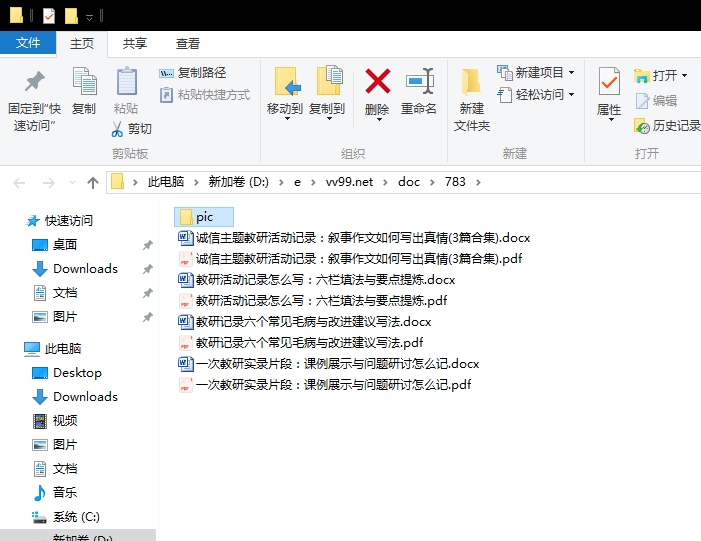Open the Copy to (复制到) menu
Image resolution: width=701 pixels, height=541 pixels.
[327, 94]
